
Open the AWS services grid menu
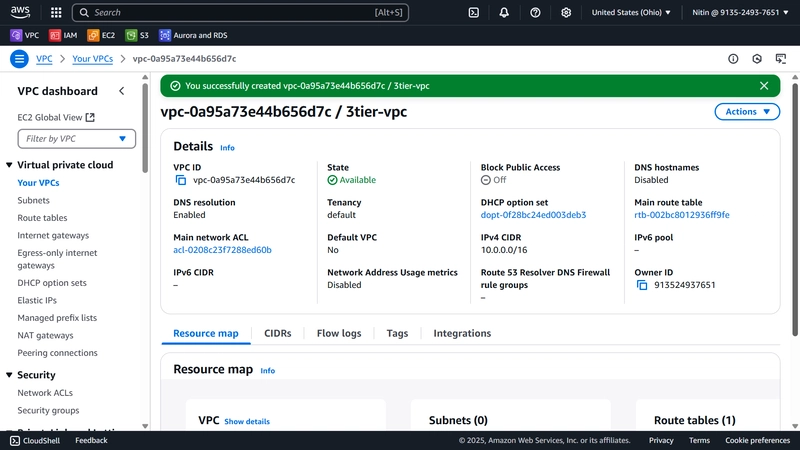pyautogui.click(x=56, y=13)
